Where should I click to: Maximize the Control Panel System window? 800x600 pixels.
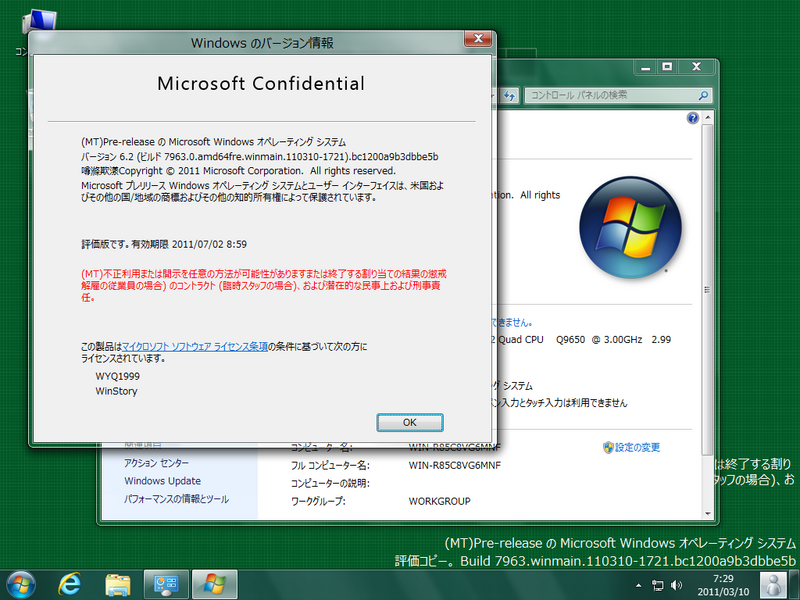667,67
